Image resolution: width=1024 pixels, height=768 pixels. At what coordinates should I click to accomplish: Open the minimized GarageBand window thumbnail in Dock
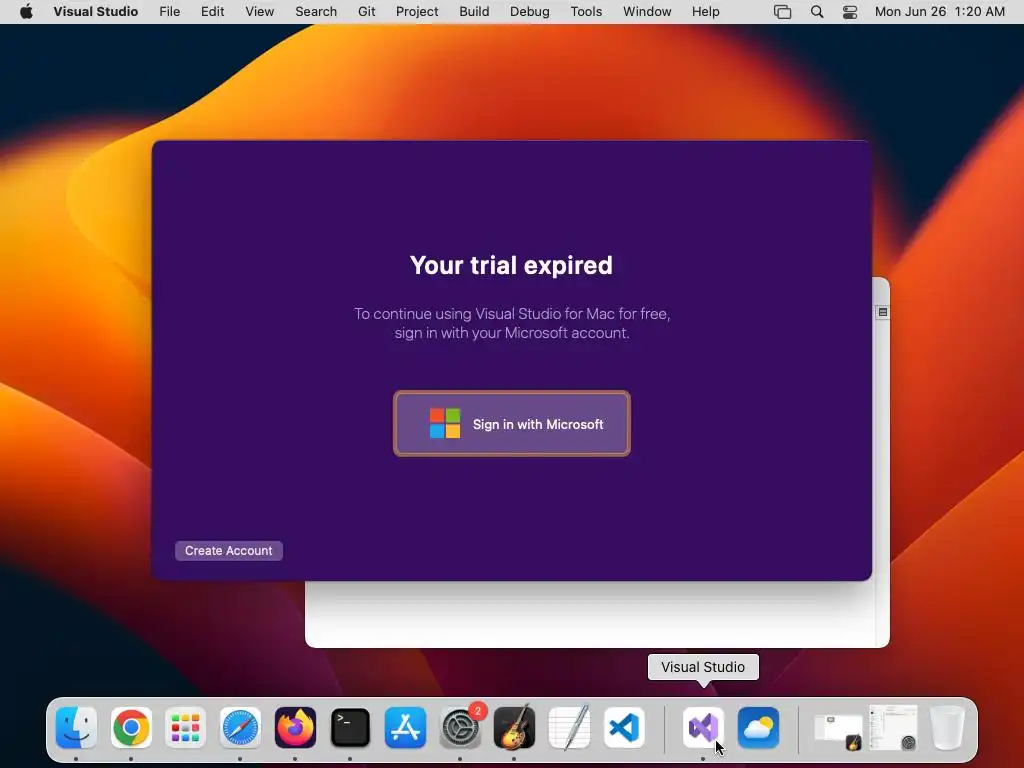tap(839, 731)
